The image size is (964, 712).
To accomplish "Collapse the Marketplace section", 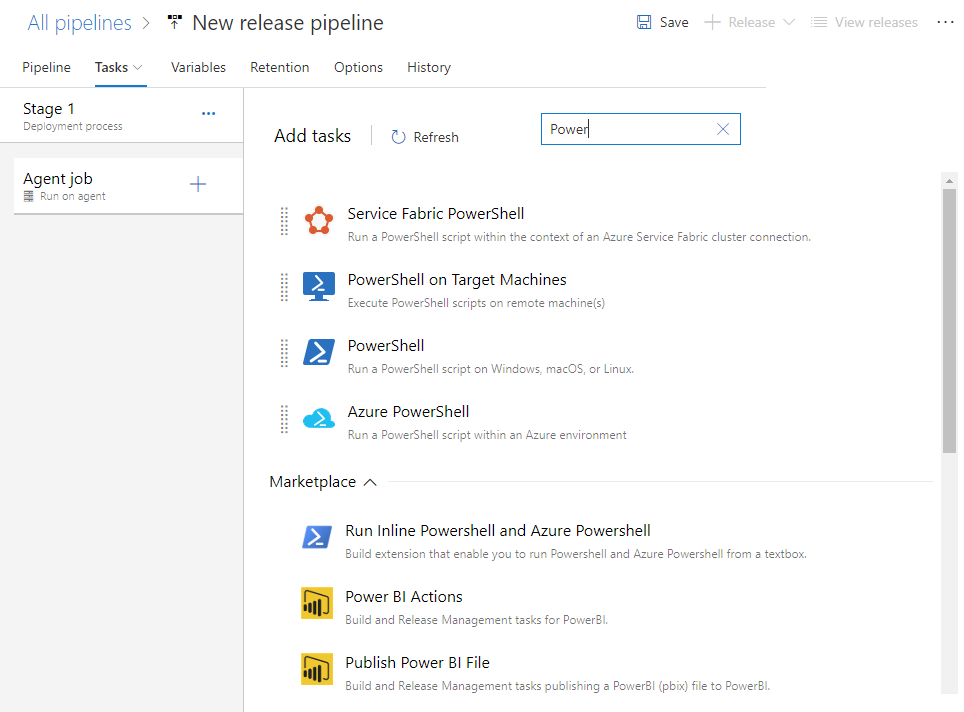I will tap(370, 482).
